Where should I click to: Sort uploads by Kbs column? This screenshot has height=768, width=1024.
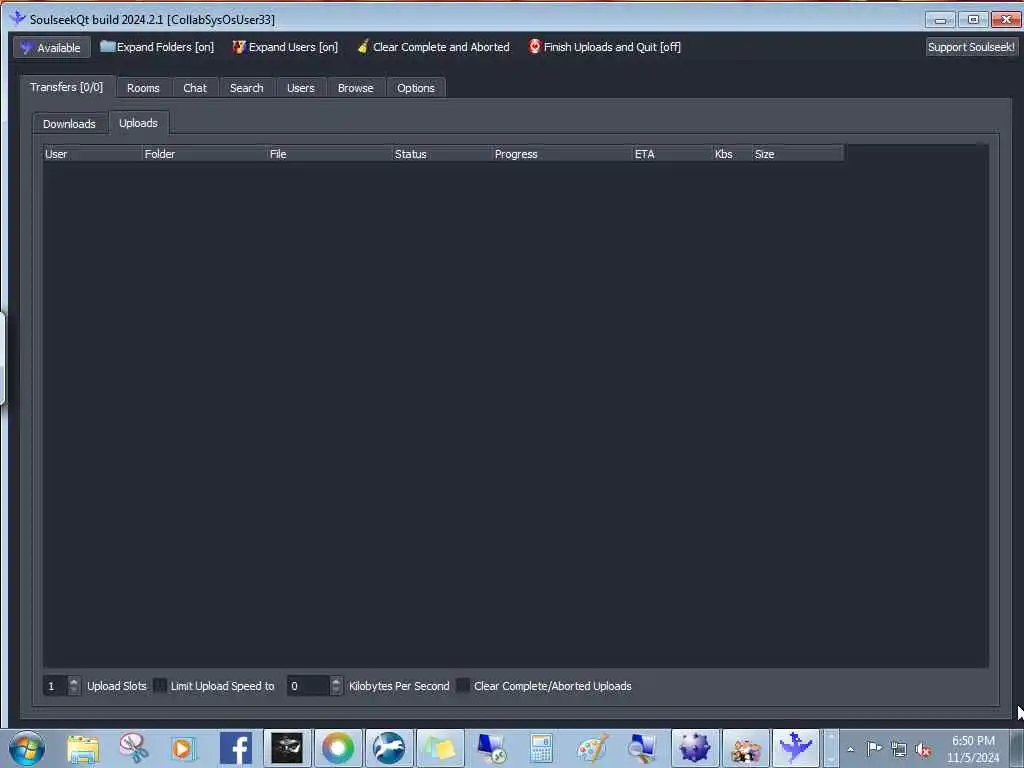coord(732,154)
